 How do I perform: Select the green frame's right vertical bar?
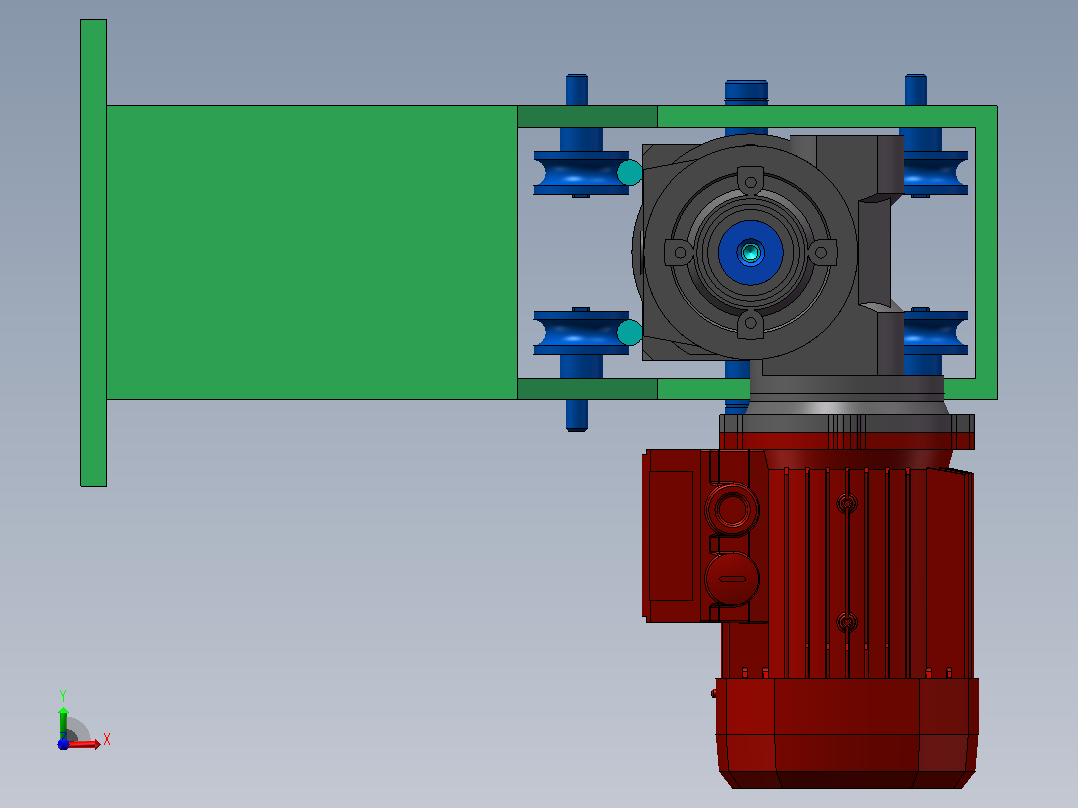987,252
